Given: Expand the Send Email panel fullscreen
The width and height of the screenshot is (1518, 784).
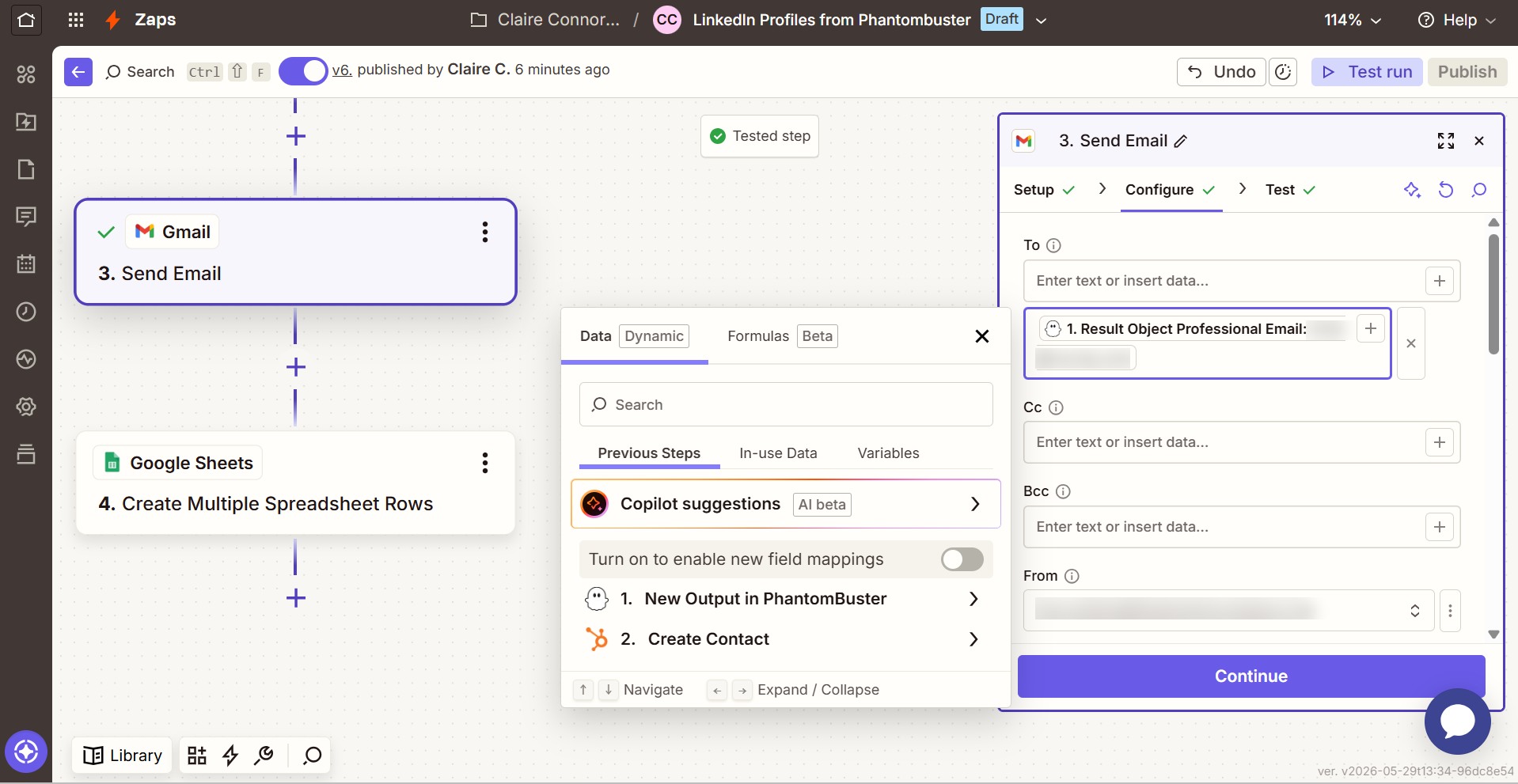Looking at the screenshot, I should click(x=1446, y=141).
